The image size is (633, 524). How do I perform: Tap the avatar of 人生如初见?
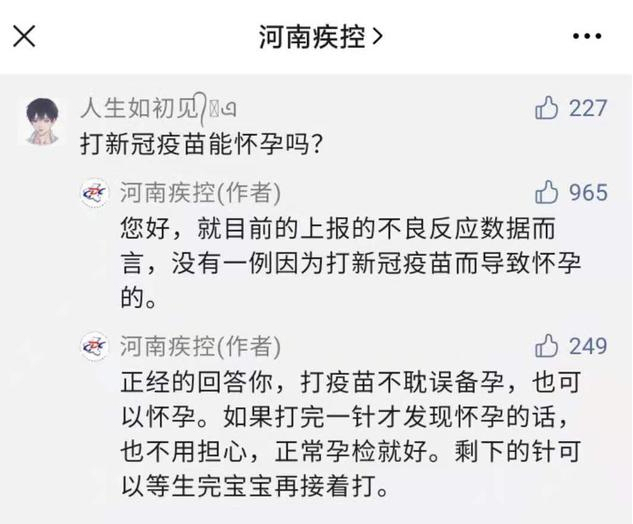(x=39, y=121)
